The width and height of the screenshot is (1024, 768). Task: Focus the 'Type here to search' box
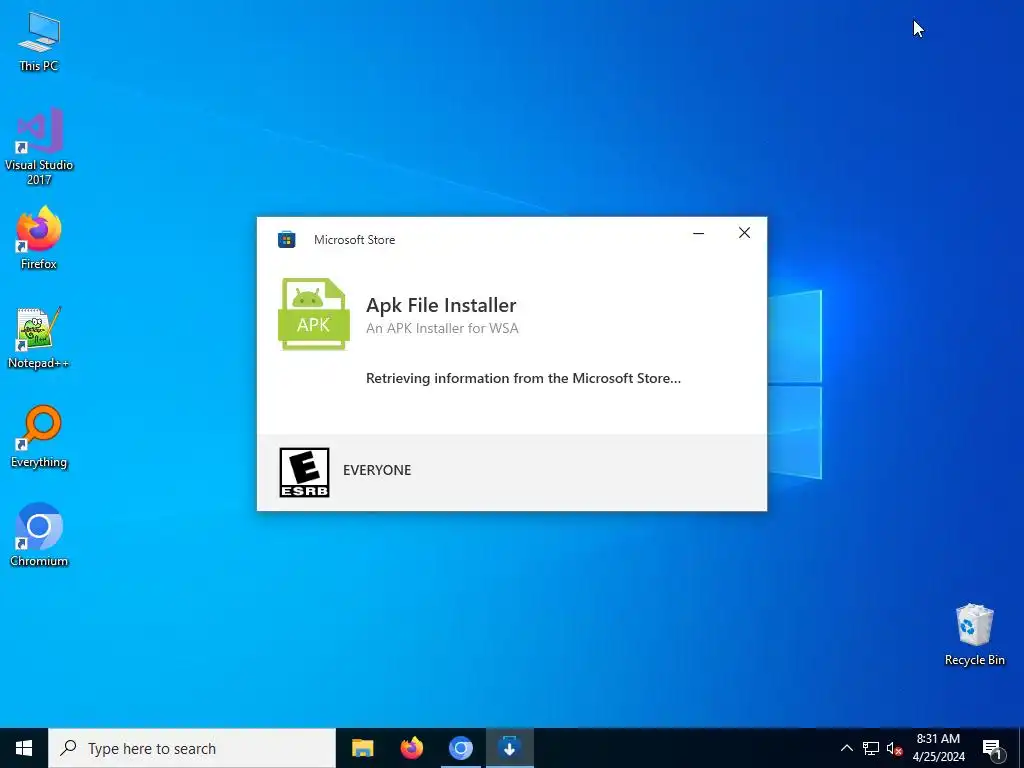[x=192, y=748]
